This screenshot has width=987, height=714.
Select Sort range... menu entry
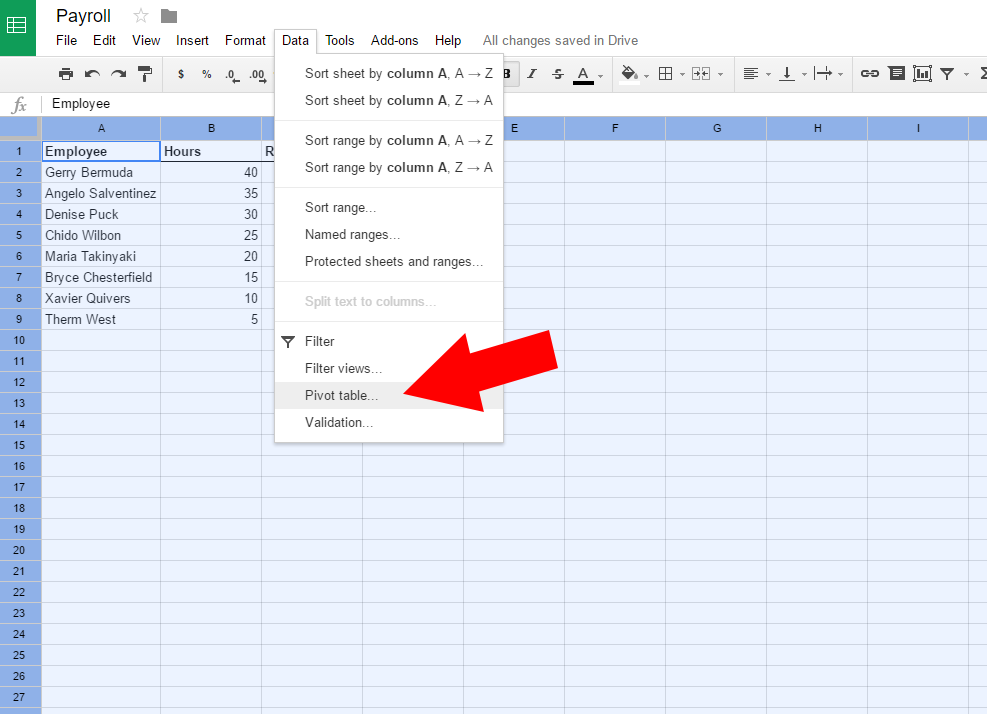pyautogui.click(x=389, y=208)
